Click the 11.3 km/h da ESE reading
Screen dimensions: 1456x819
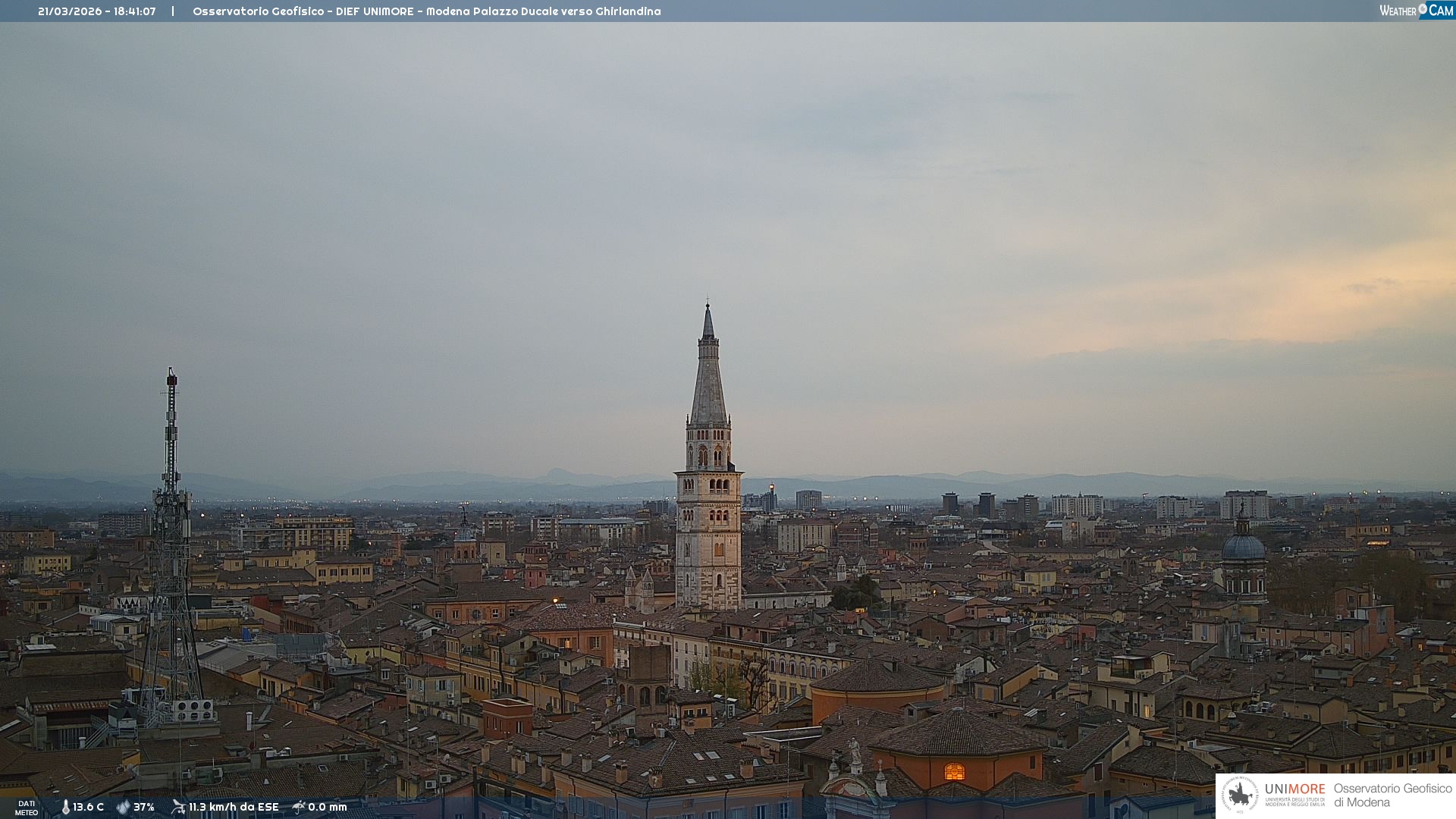click(234, 808)
